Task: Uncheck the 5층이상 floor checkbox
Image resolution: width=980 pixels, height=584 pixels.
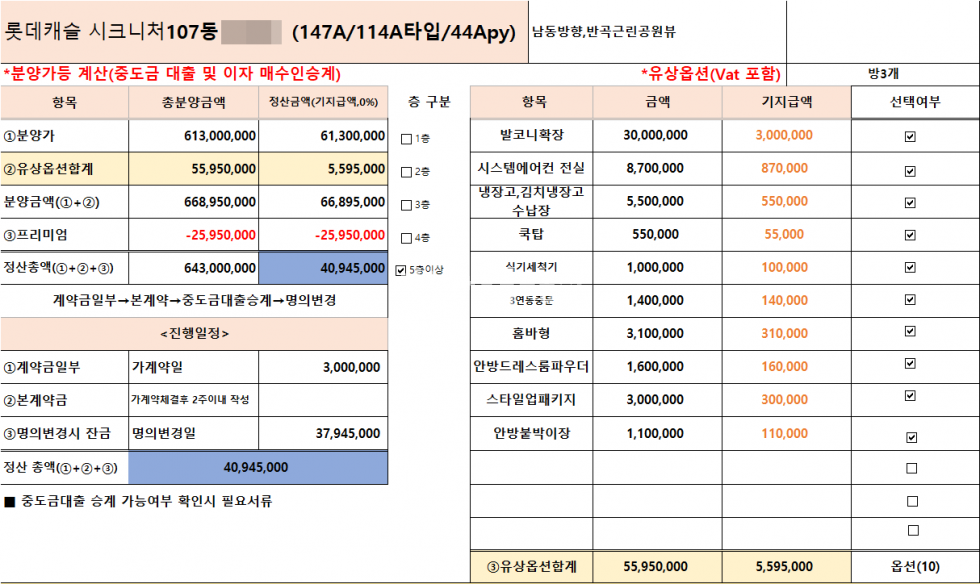Action: click(401, 271)
